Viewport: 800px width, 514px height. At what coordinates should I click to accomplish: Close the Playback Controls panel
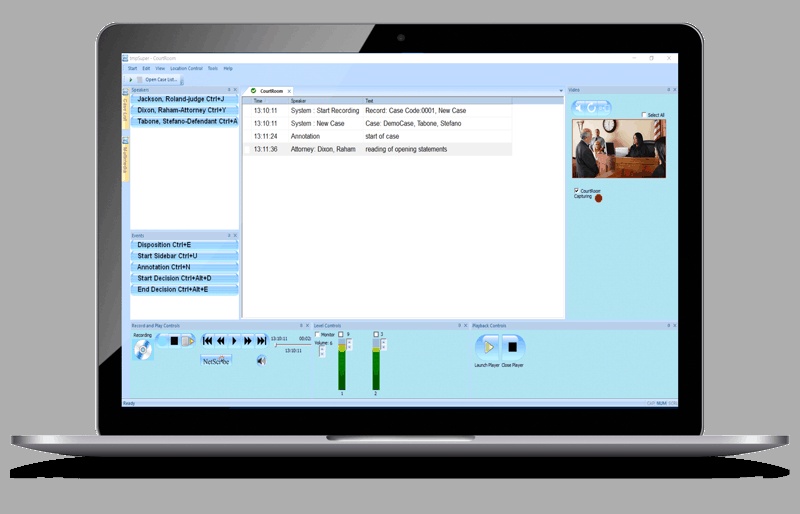[x=674, y=326]
